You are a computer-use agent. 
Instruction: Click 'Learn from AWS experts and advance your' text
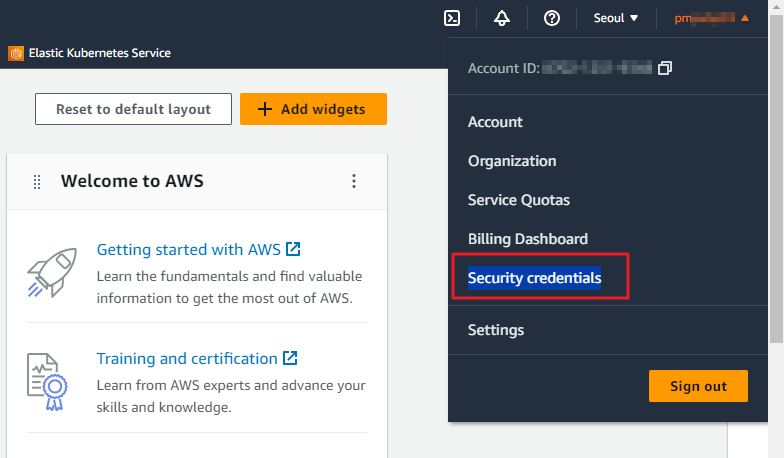(x=231, y=385)
